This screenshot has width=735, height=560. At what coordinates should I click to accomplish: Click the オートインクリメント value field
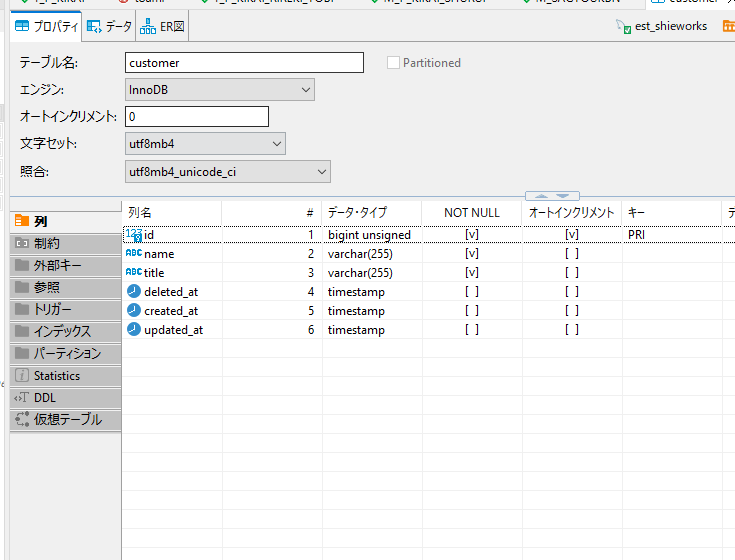point(197,117)
